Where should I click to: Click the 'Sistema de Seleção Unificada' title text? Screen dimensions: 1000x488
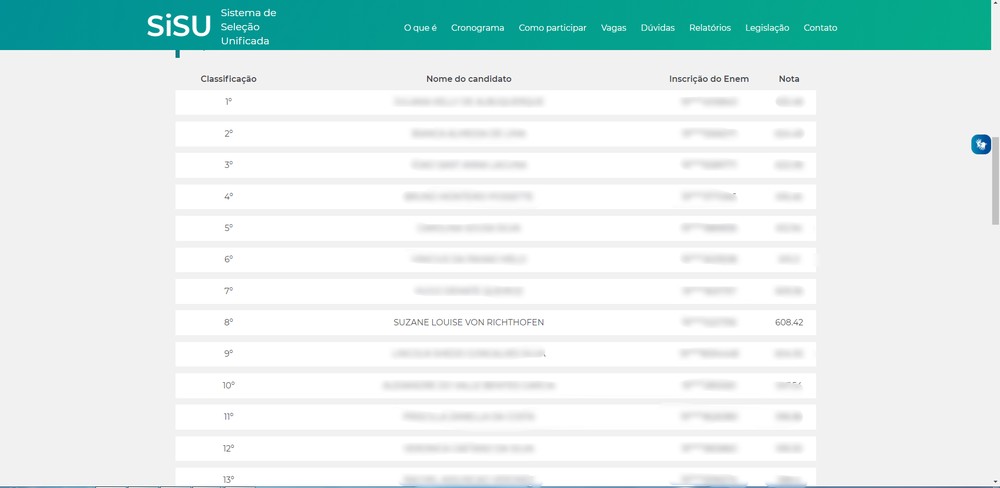248,27
